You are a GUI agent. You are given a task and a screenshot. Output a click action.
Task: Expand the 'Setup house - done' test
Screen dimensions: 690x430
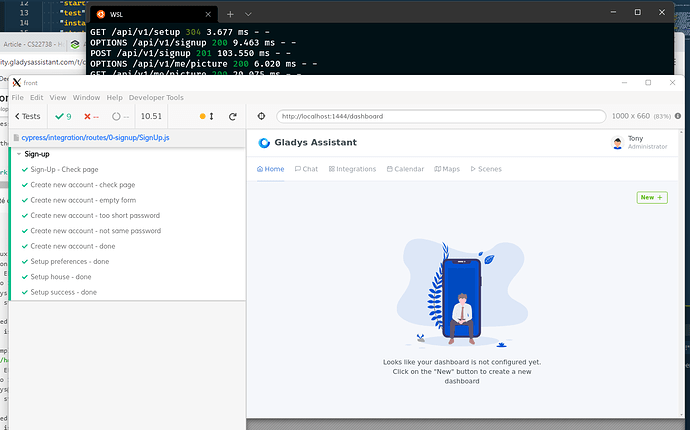pos(61,277)
